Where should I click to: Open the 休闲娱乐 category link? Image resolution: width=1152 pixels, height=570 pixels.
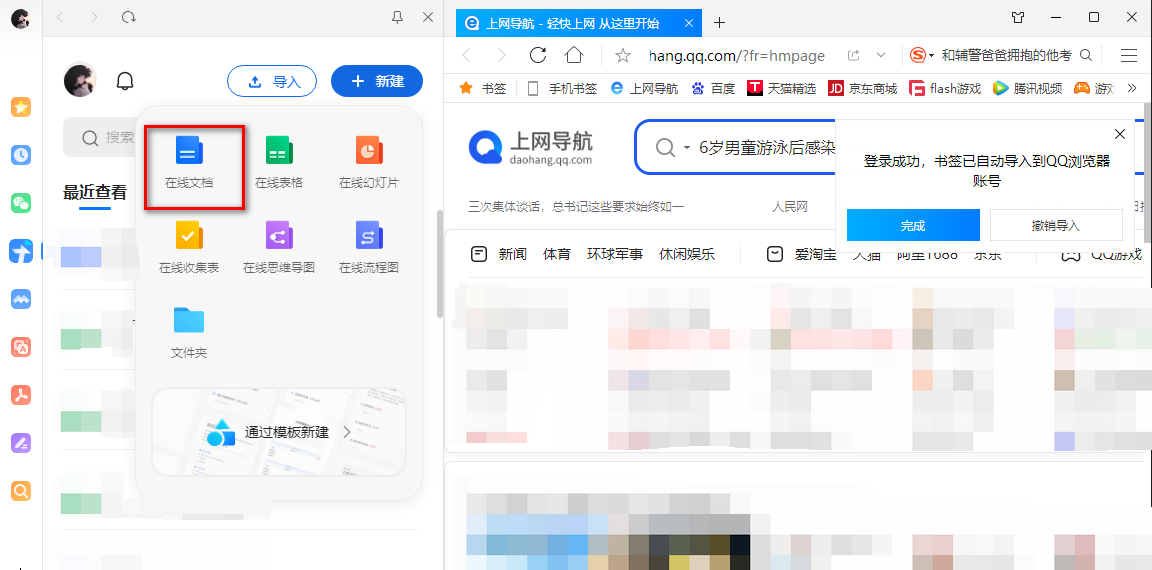[687, 254]
